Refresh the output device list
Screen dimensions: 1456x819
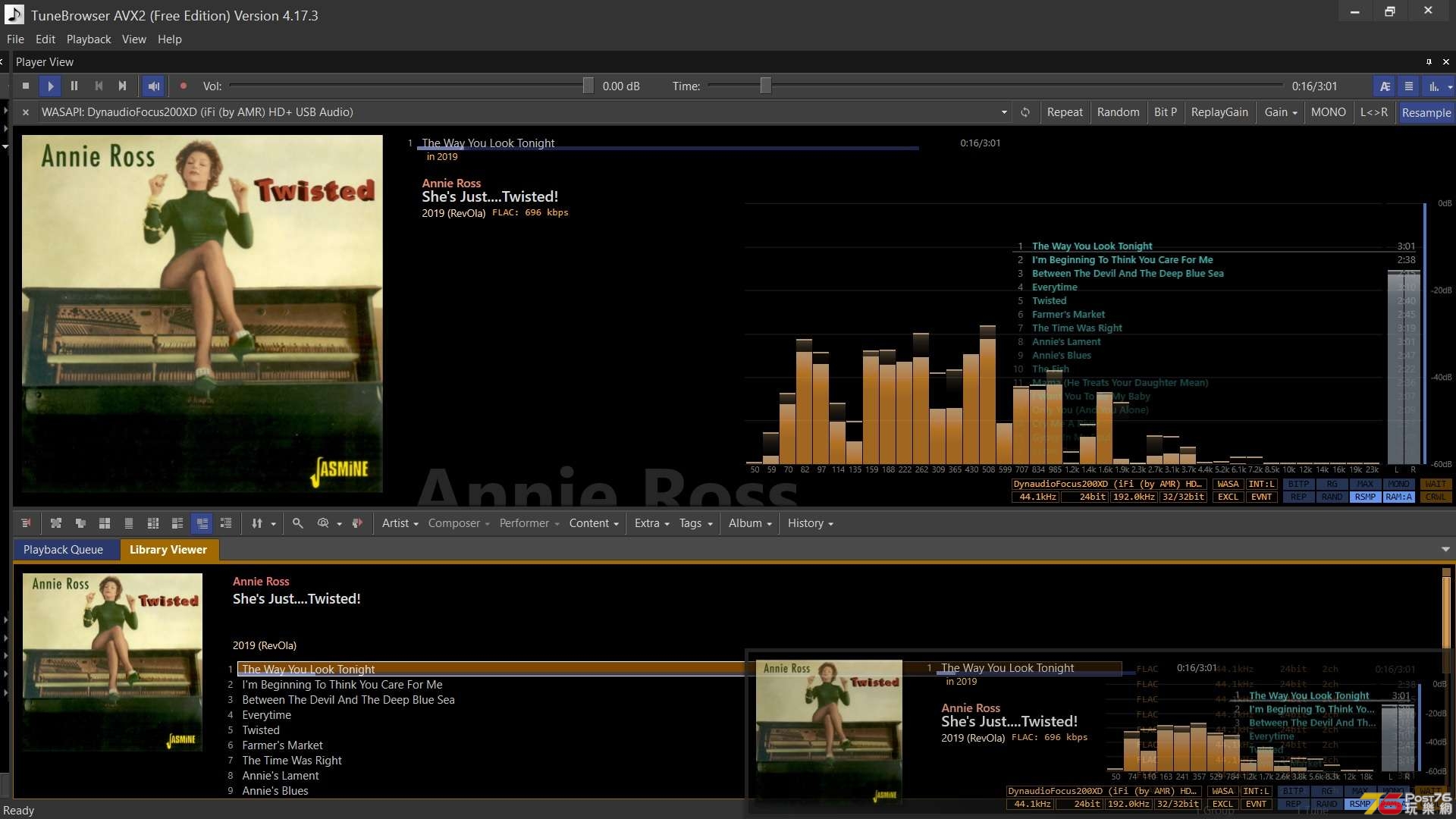tap(1025, 112)
